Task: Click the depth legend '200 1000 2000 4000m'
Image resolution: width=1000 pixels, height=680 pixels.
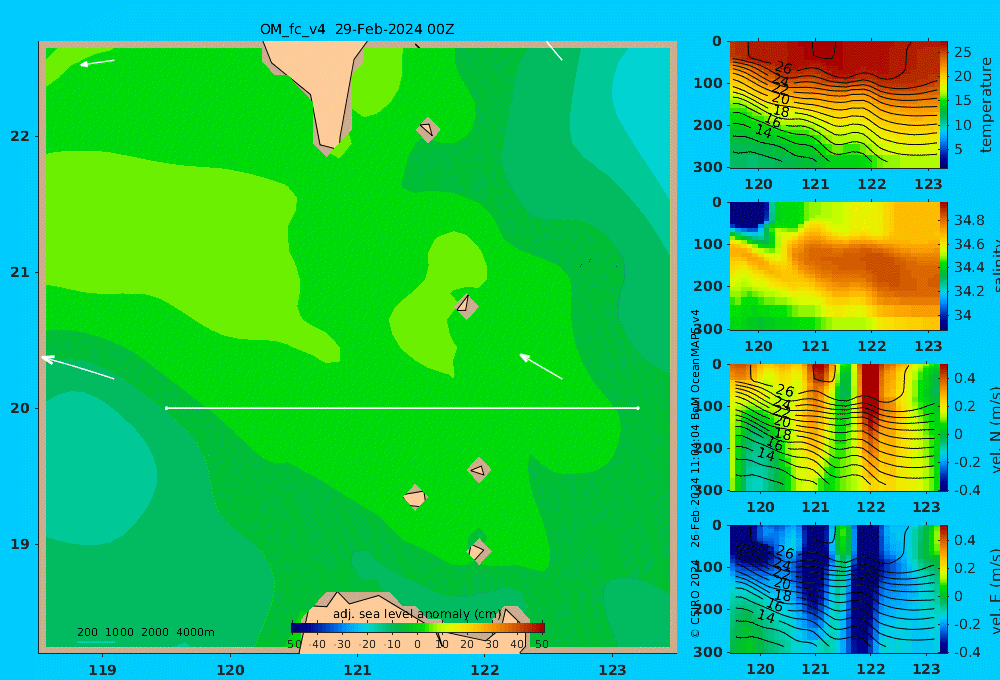Action: point(146,632)
